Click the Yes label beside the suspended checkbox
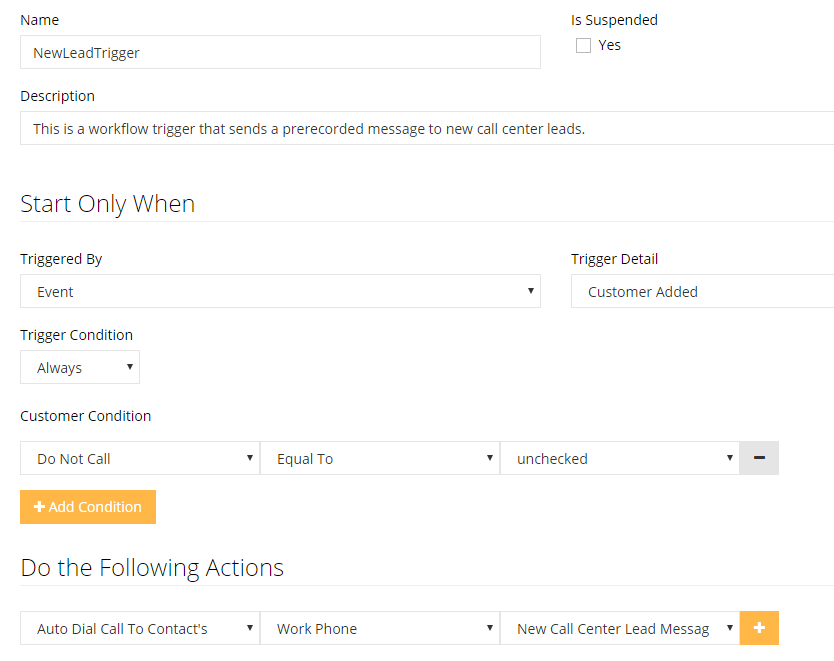Image resolution: width=834 pixels, height=661 pixels. (609, 45)
